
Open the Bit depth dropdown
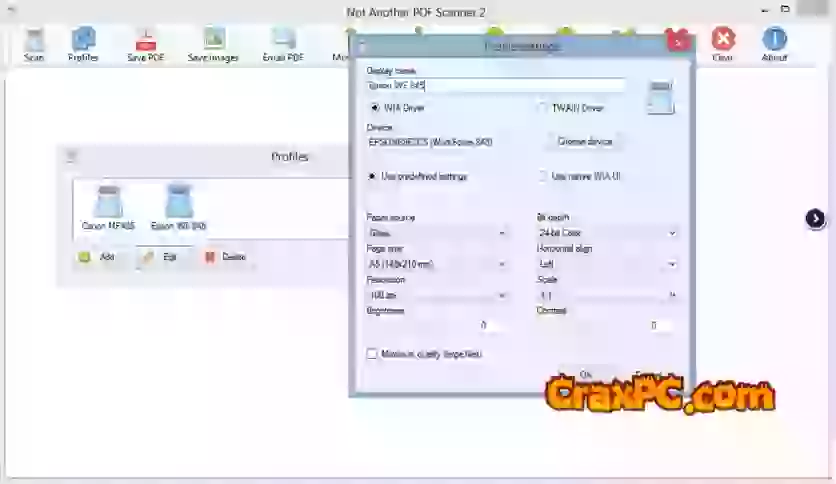click(607, 233)
